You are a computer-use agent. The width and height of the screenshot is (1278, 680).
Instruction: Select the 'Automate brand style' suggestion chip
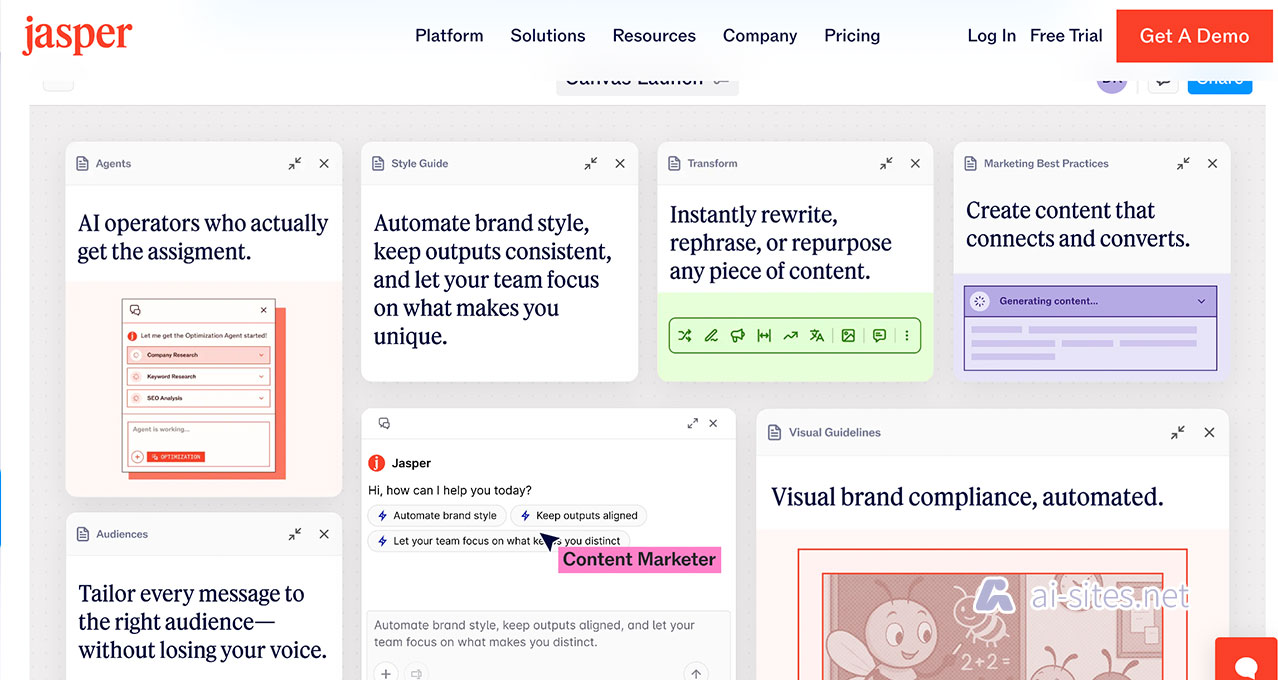[x=436, y=516]
